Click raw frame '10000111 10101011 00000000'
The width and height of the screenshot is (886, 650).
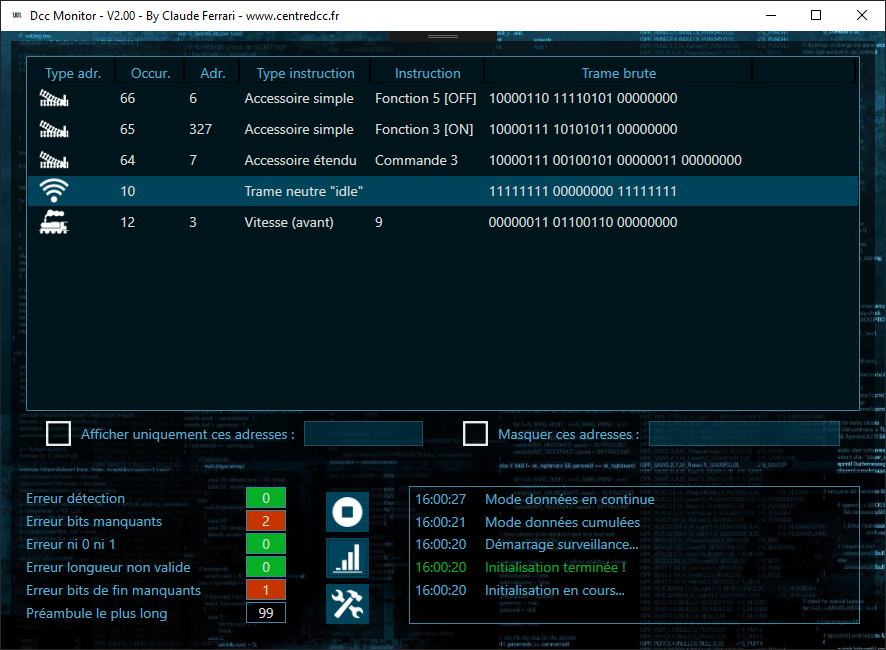click(x=583, y=129)
